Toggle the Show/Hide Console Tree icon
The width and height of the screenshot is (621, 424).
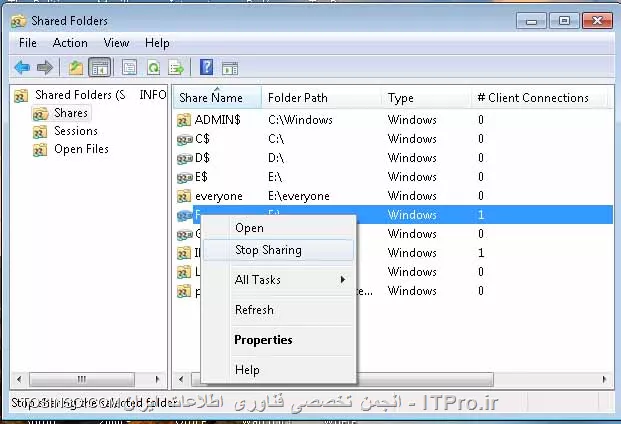tap(100, 68)
